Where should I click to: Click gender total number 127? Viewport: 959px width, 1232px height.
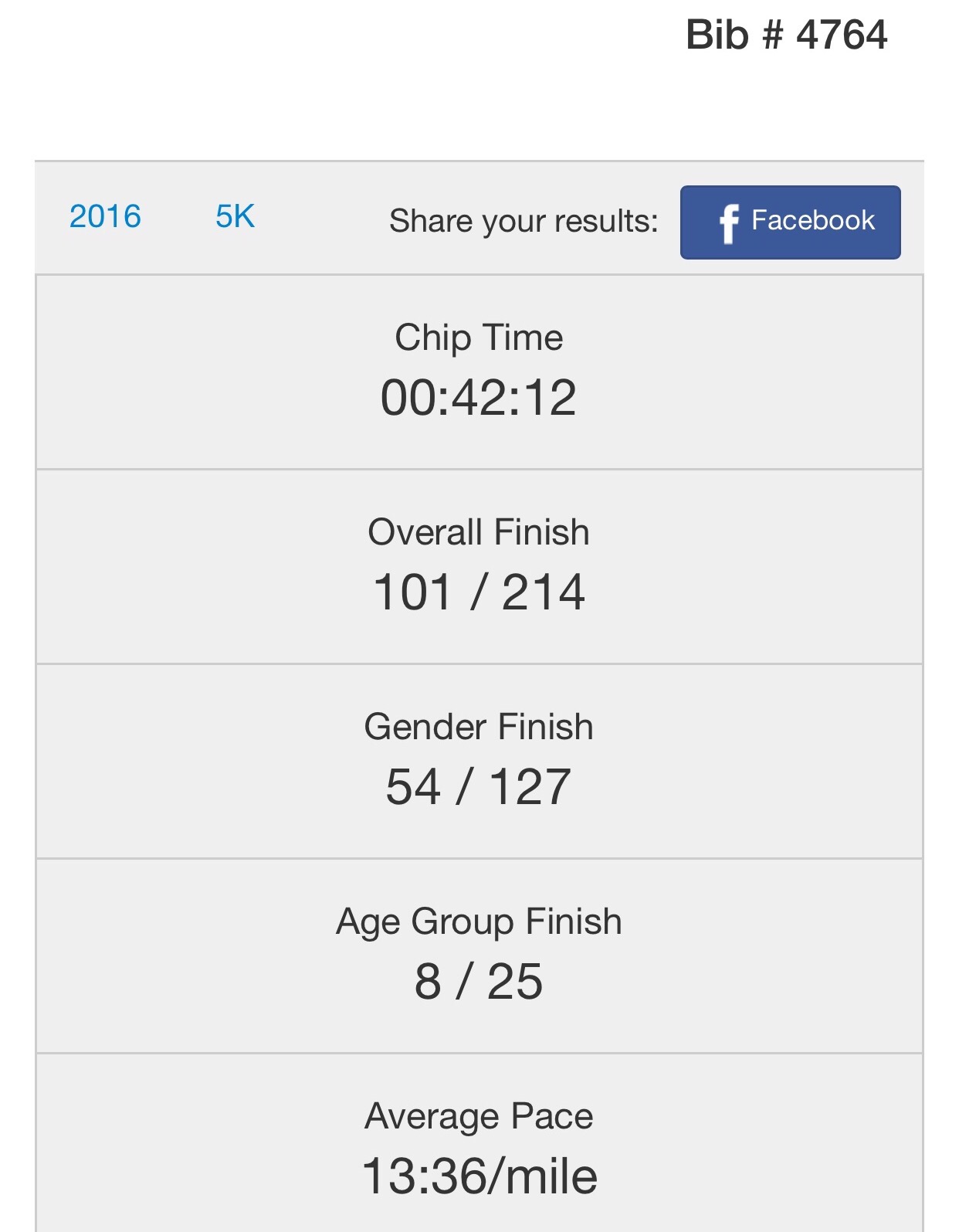tap(530, 787)
